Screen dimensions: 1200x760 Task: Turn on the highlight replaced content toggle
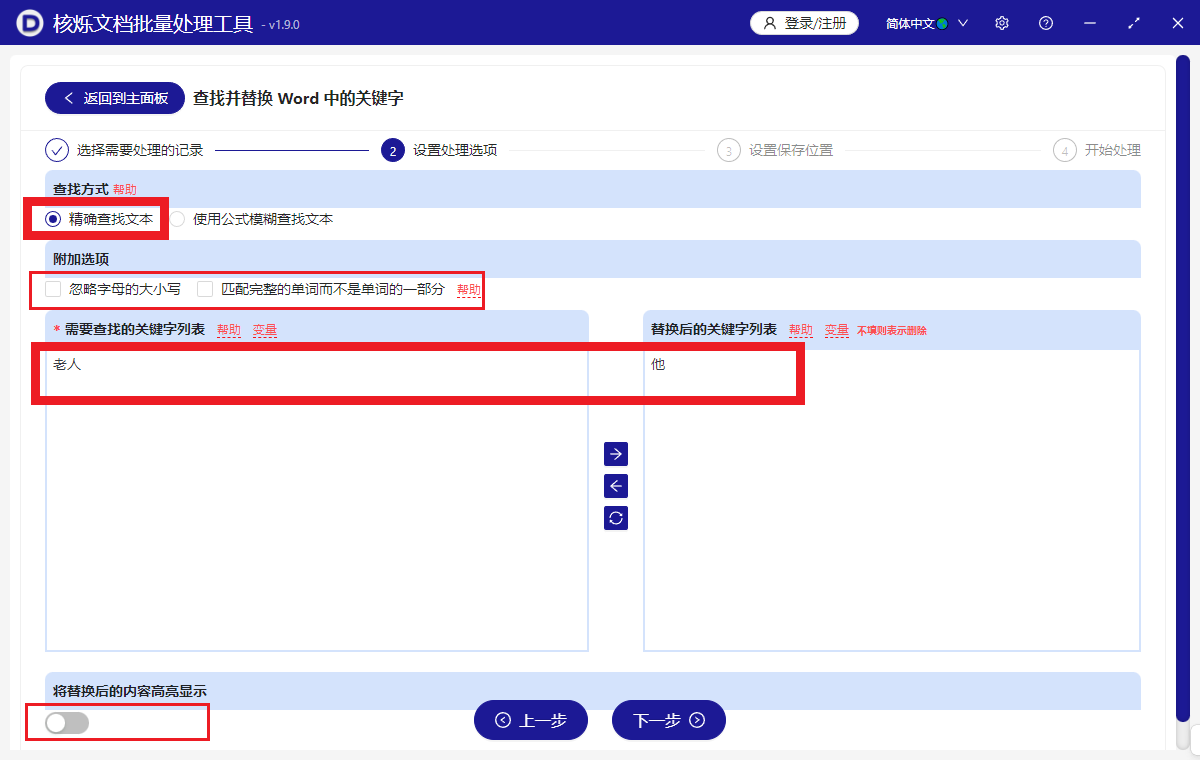66,722
